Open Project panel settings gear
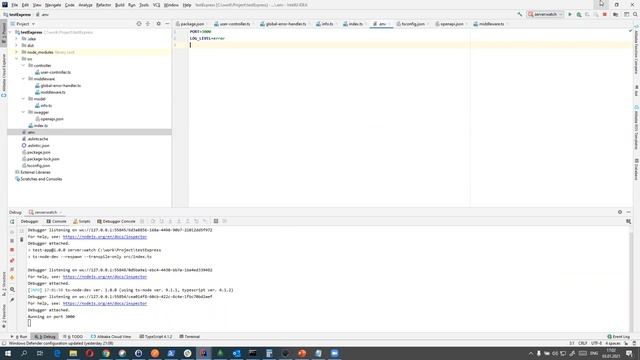 pos(158,24)
